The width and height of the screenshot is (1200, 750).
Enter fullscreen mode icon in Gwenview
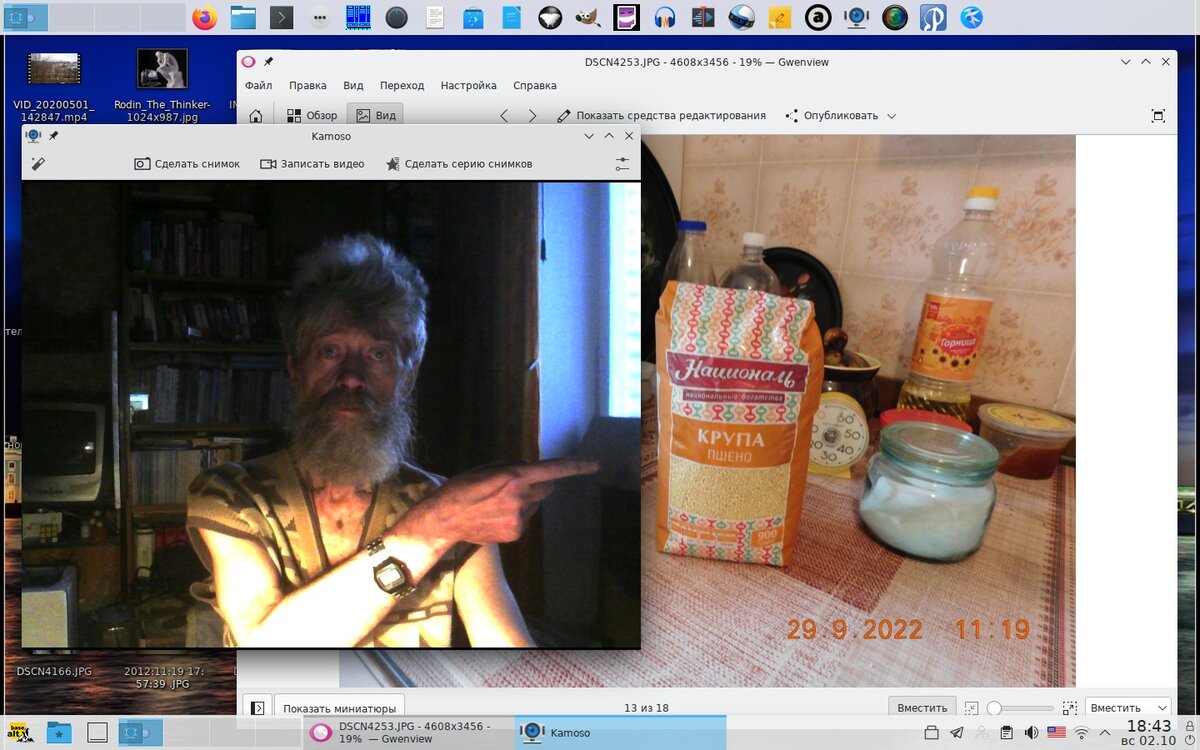click(x=1158, y=116)
